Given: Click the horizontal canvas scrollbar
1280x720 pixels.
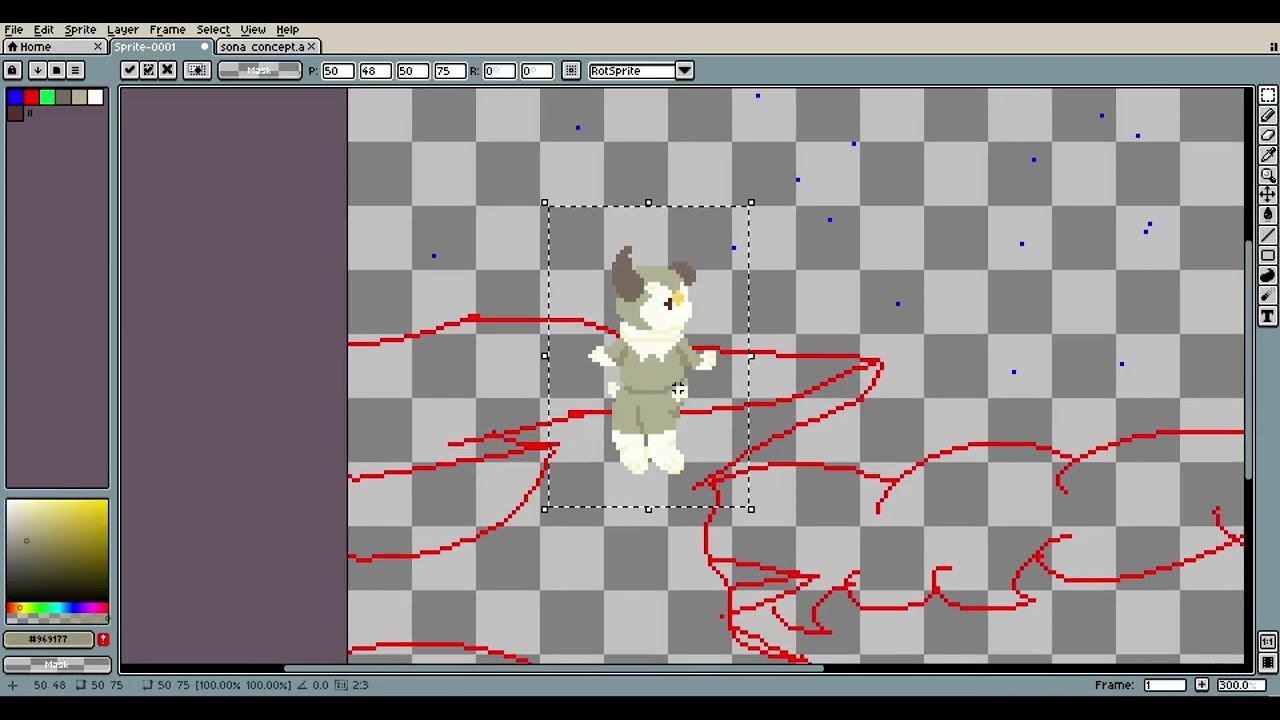Looking at the screenshot, I should pyautogui.click(x=555, y=668).
